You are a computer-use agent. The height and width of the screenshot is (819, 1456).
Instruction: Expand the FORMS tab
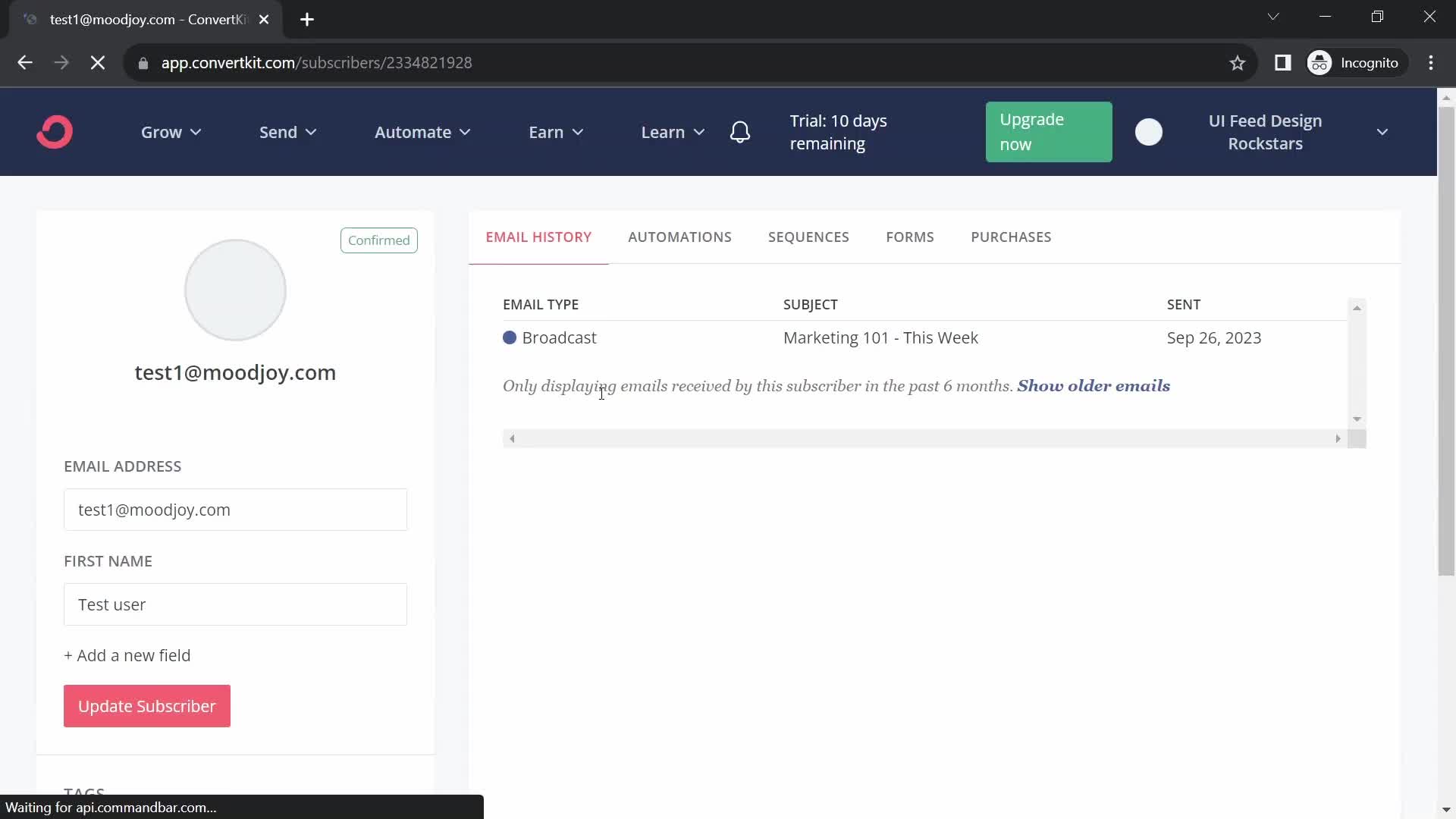click(x=910, y=237)
